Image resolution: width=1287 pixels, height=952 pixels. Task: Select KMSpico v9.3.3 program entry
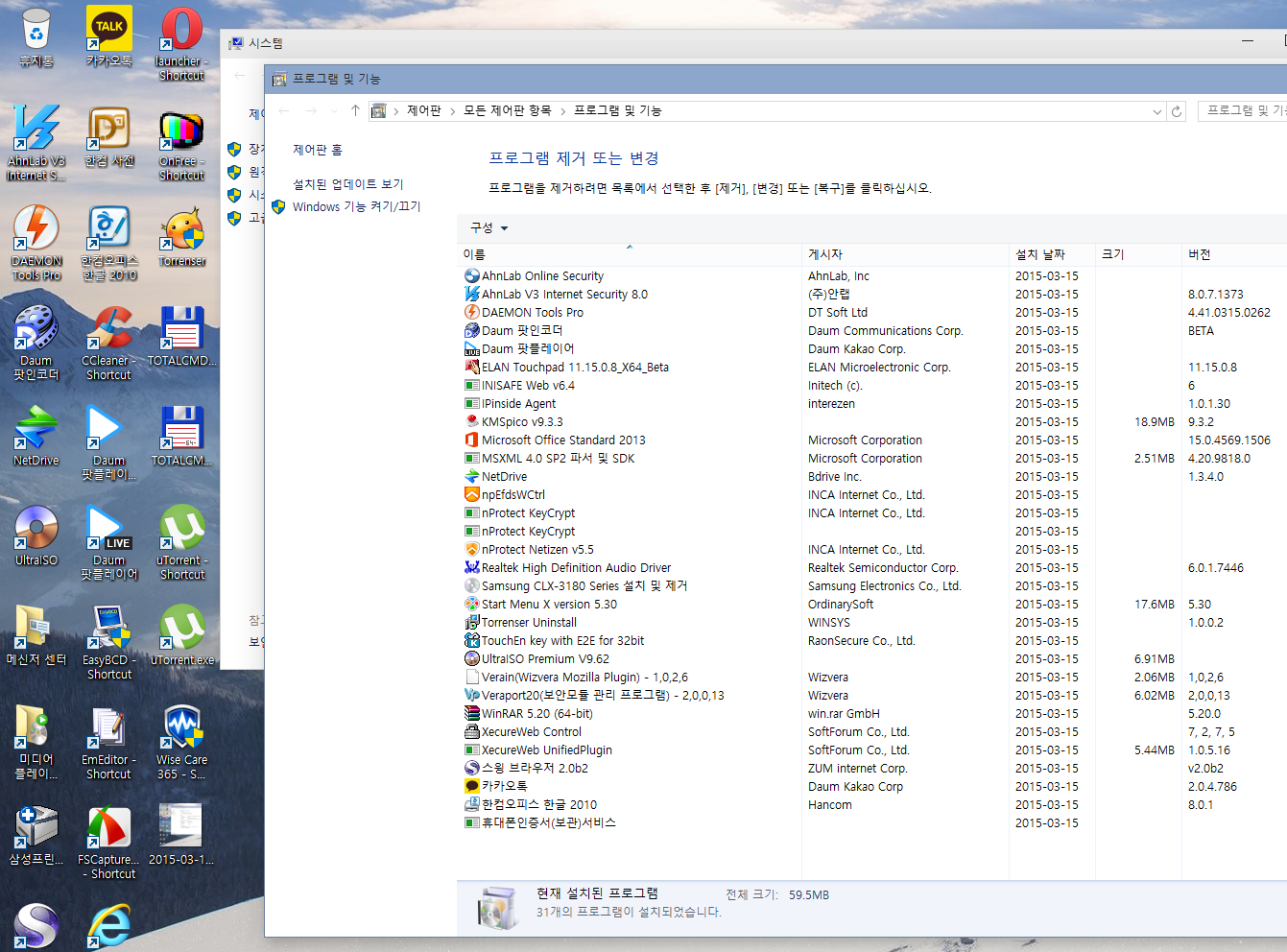point(513,422)
